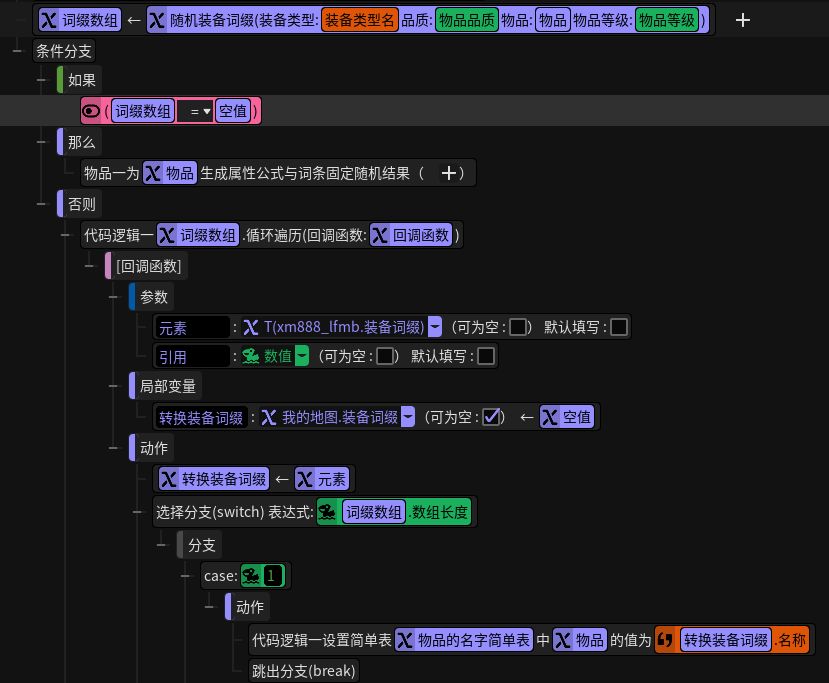Click the 词缀数组 chip in the condition
Viewport: 829px width, 683px height.
pos(143,111)
